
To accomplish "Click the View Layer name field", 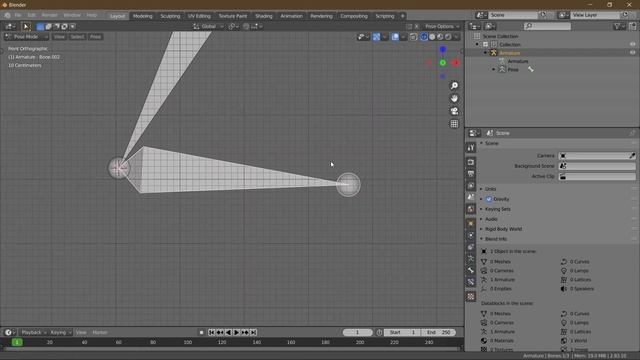I will click(595, 15).
